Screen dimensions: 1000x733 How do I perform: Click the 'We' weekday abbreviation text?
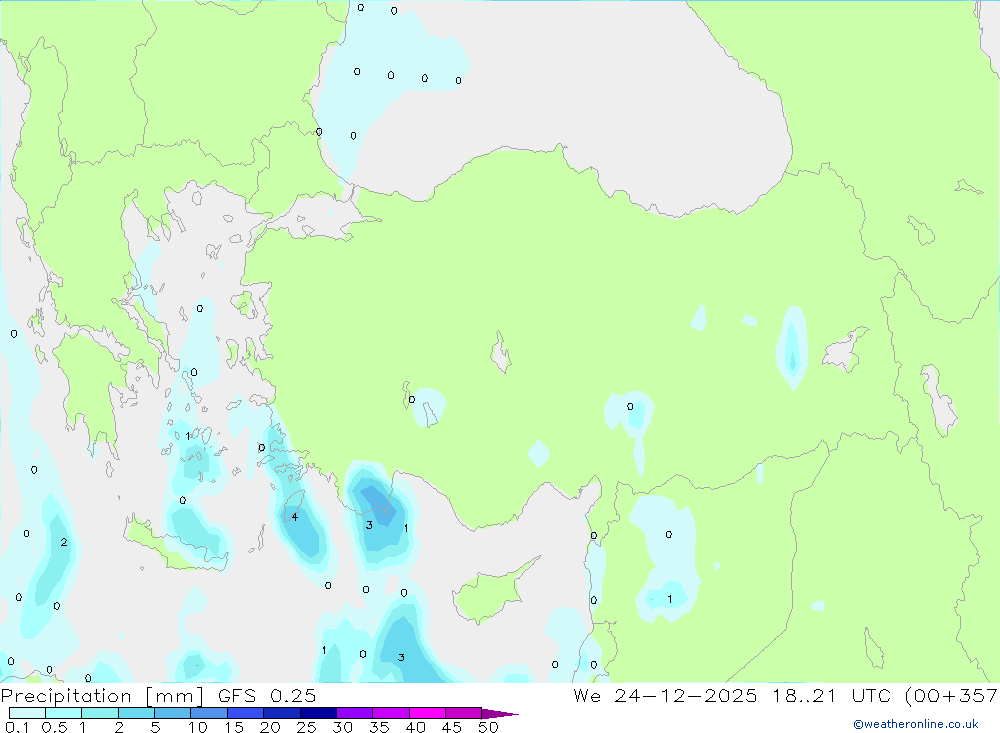click(x=587, y=696)
